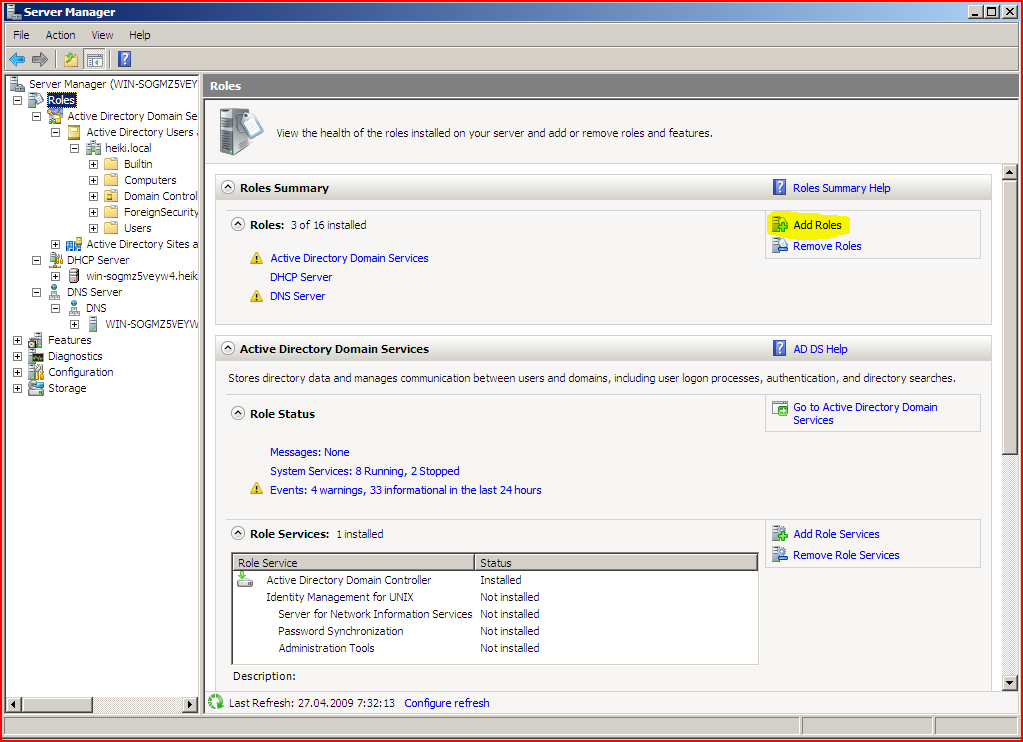The width and height of the screenshot is (1023, 742).
Task: Click the Role Service column header
Action: 353,563
